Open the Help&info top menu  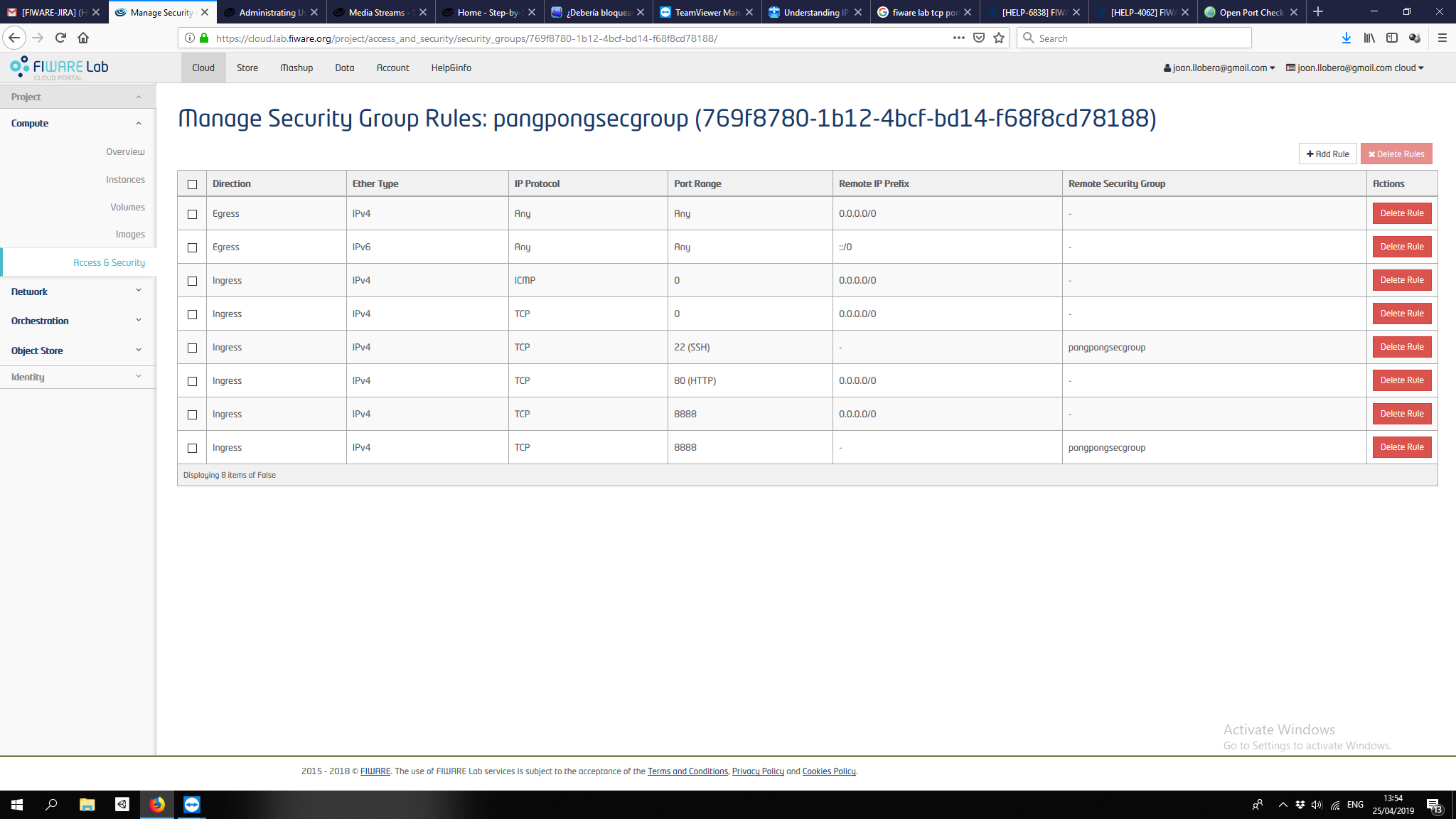click(x=451, y=68)
